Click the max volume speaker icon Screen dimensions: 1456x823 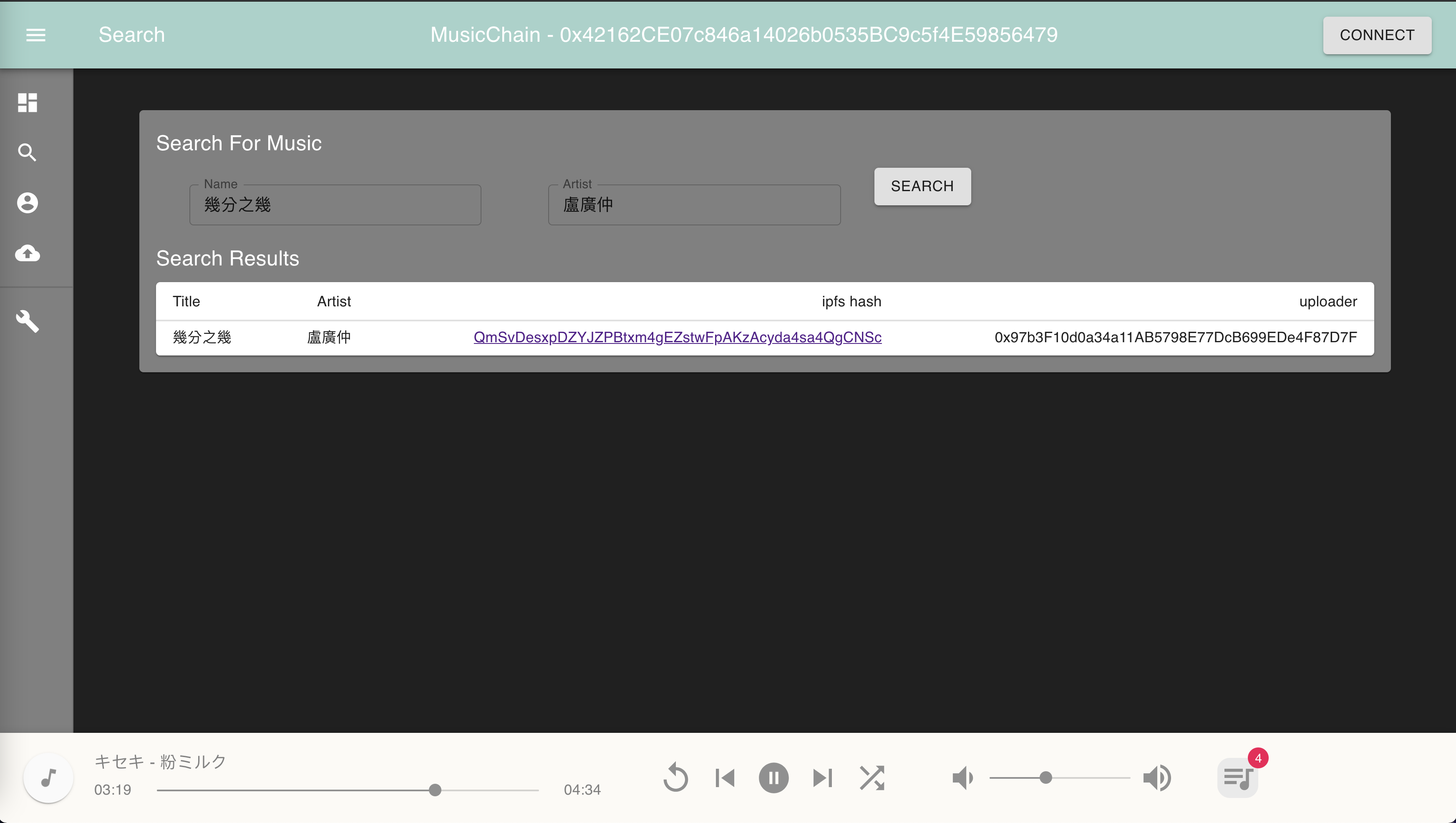tap(1156, 778)
